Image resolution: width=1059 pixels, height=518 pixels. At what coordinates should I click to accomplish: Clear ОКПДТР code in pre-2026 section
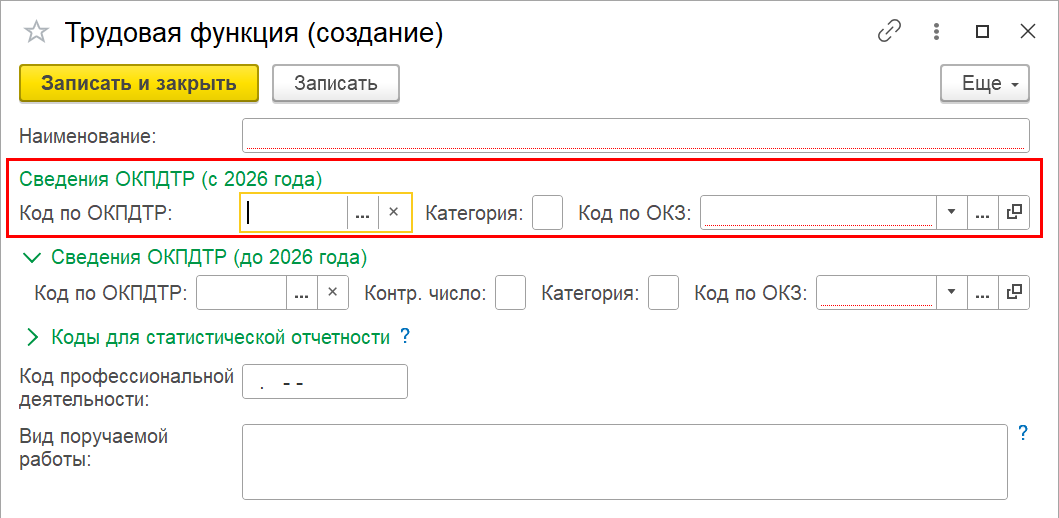pos(332,293)
